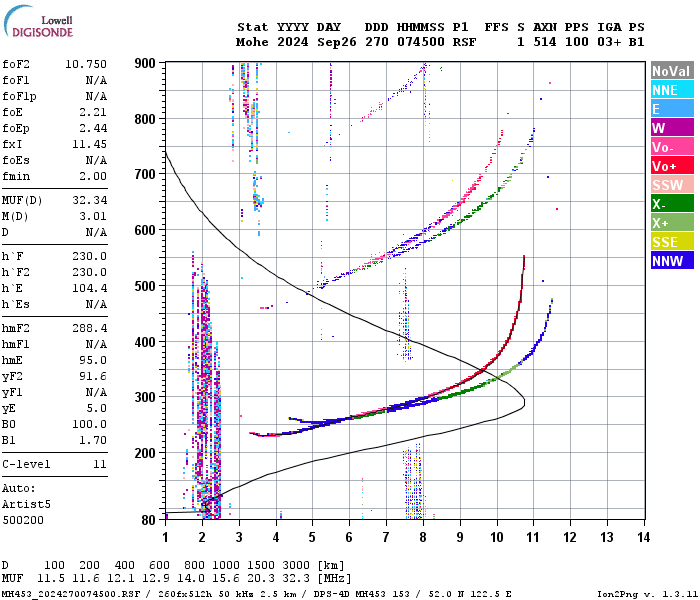The image size is (700, 600).
Task: Click the SSW legend color box
Action: (x=670, y=185)
